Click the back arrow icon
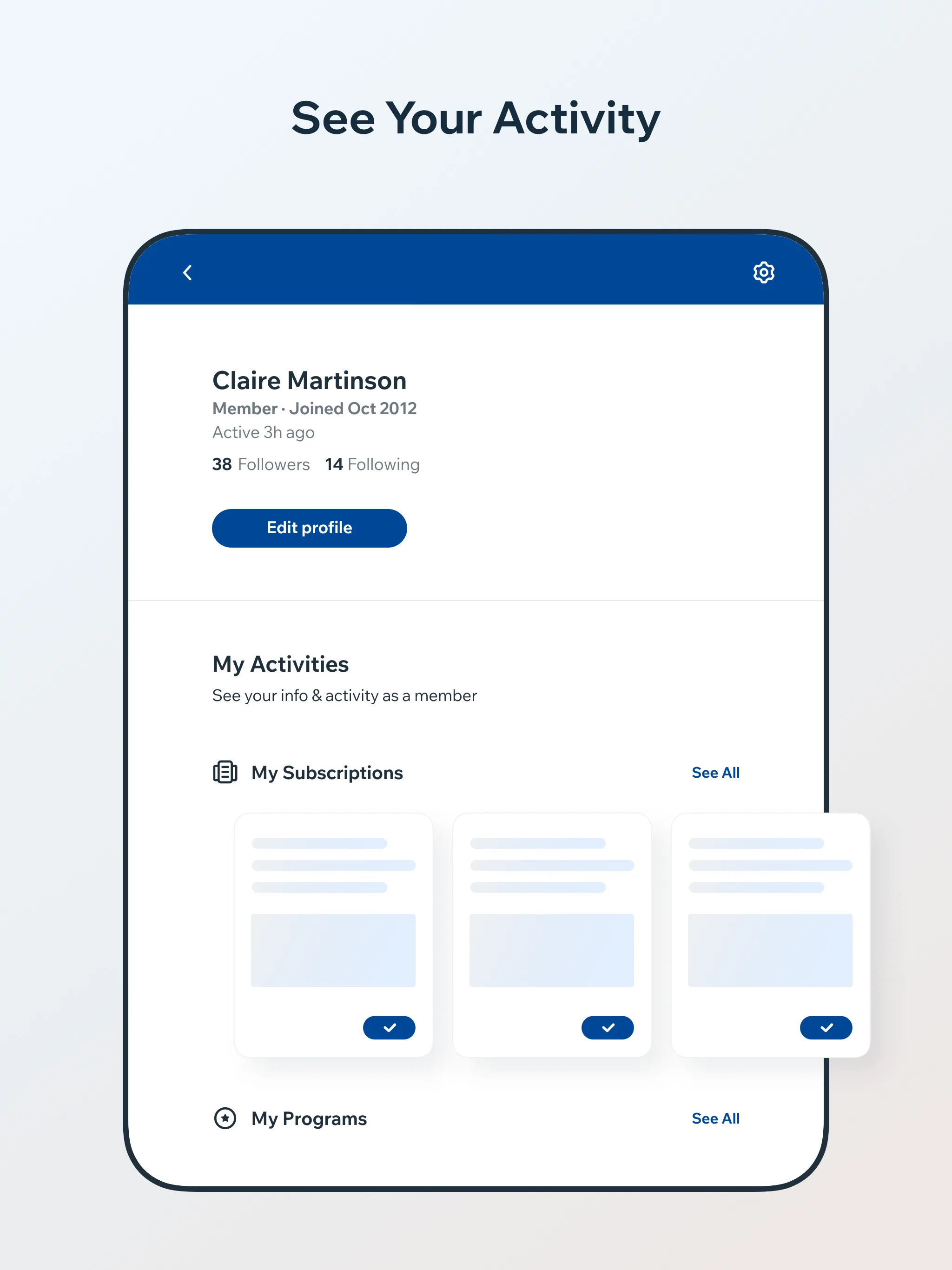 click(189, 273)
